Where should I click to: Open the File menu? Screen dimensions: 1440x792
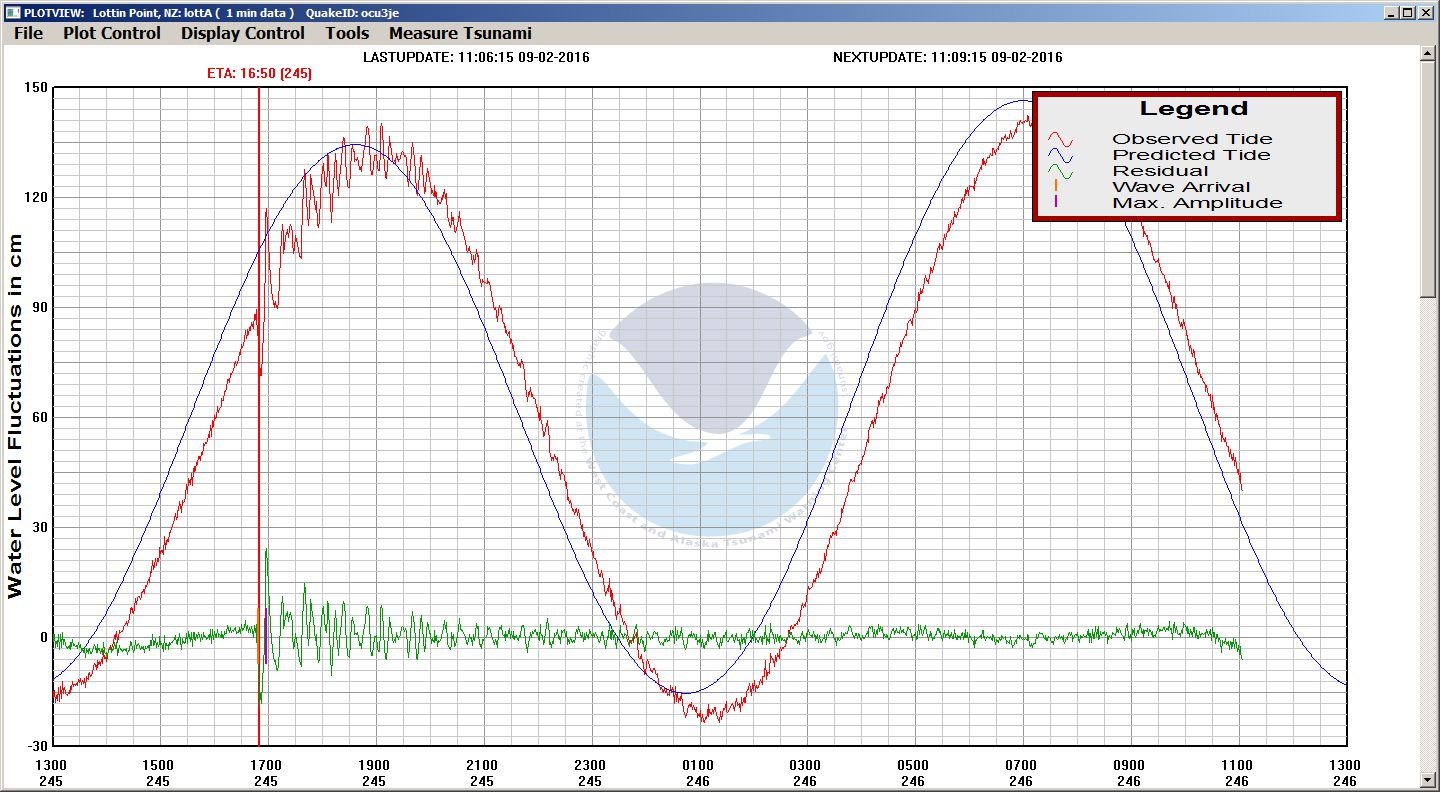tap(28, 33)
